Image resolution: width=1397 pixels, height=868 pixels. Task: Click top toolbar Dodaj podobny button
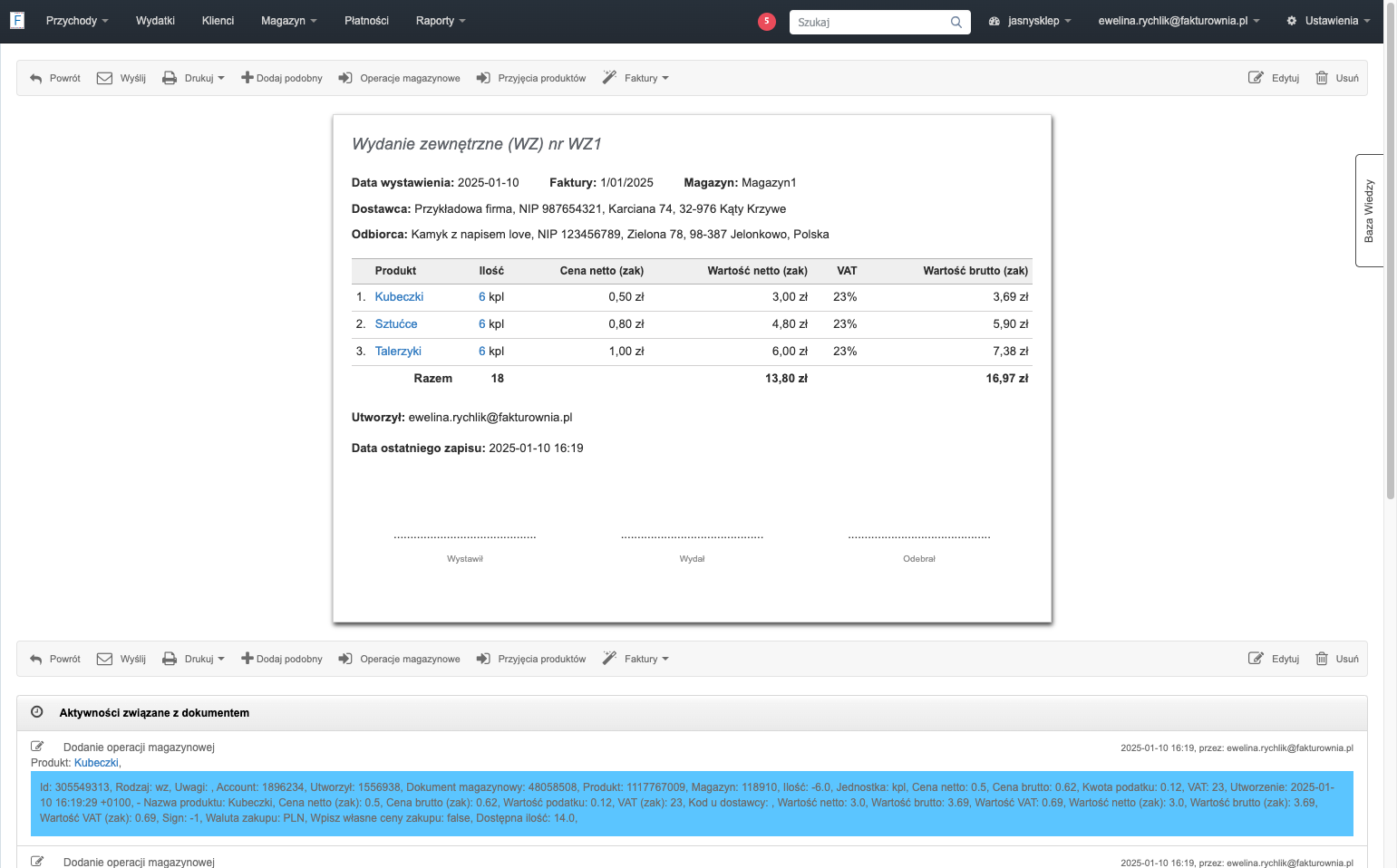pos(282,78)
